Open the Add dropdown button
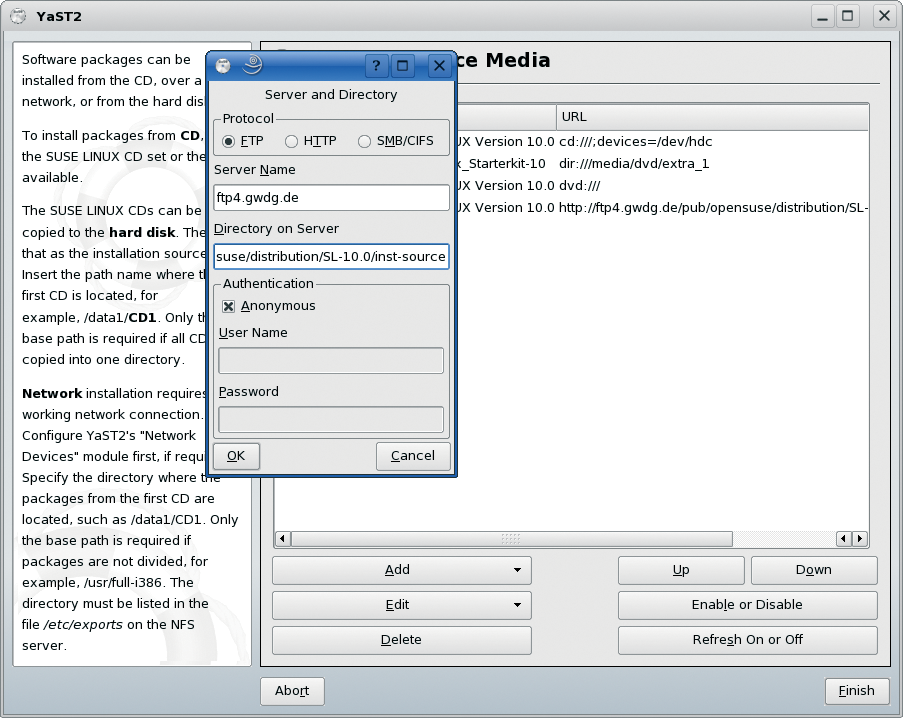903x718 pixels. point(401,570)
